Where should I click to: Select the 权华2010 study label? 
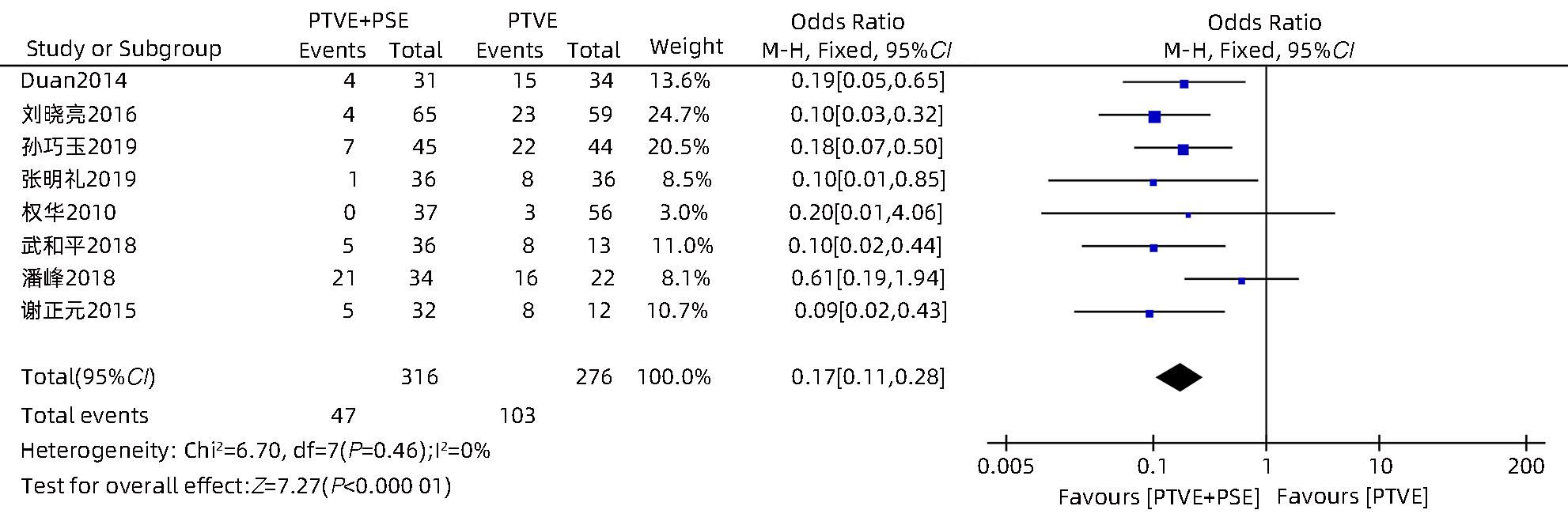tap(69, 212)
